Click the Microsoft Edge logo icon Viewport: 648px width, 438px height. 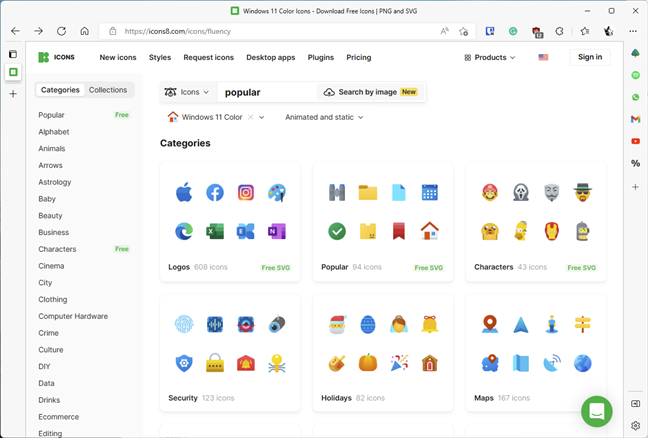pyautogui.click(x=184, y=231)
